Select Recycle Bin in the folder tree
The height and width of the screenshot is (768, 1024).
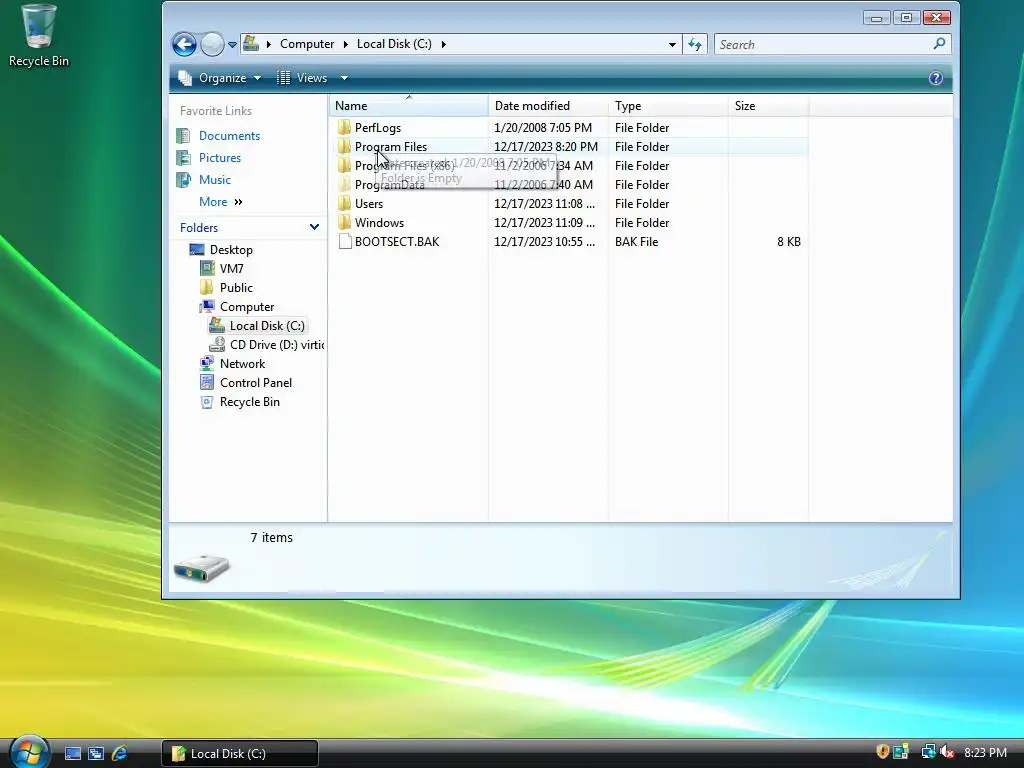pyautogui.click(x=249, y=401)
